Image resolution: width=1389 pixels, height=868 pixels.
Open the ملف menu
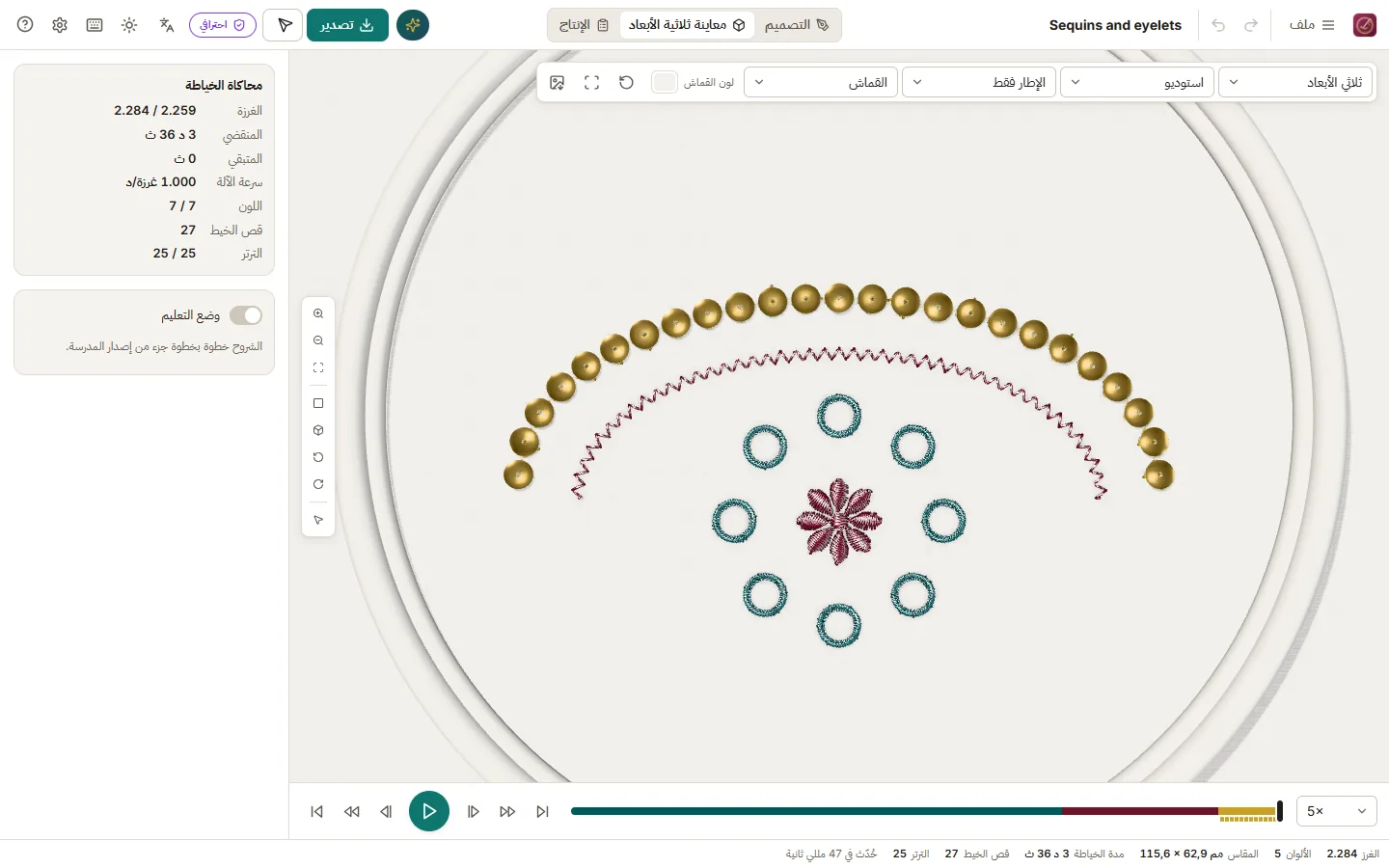1312,25
